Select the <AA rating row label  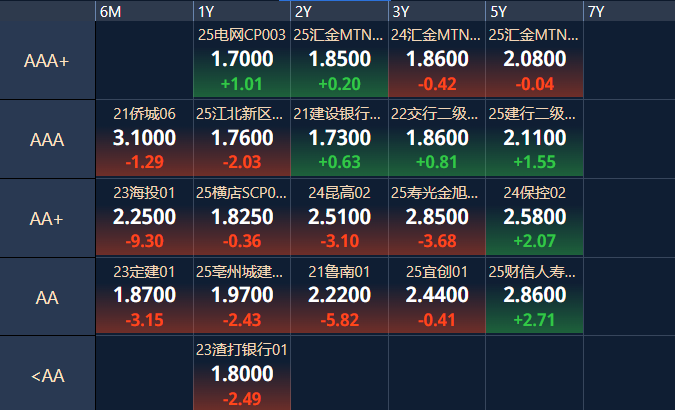click(x=47, y=376)
